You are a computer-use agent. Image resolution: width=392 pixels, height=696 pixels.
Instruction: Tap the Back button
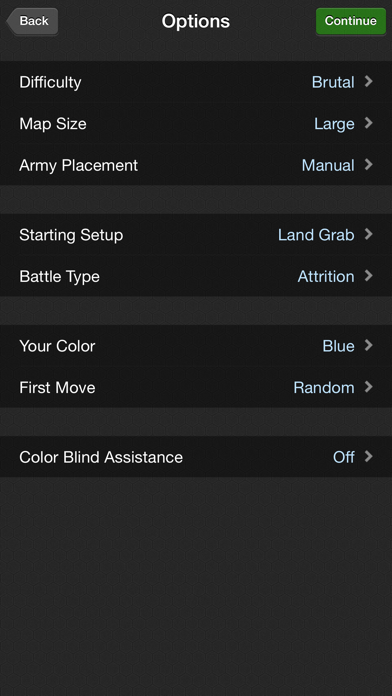click(32, 21)
